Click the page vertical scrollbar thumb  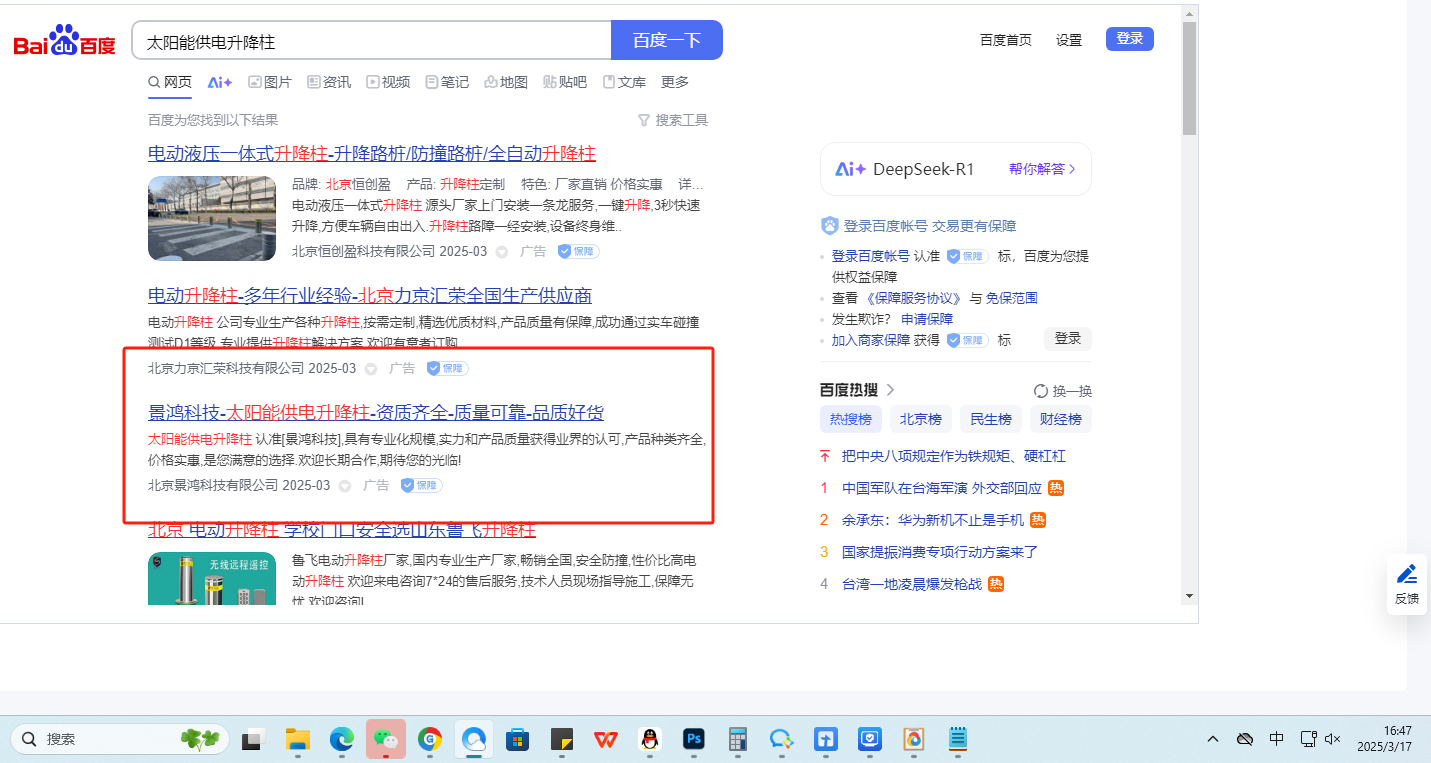click(x=1189, y=78)
